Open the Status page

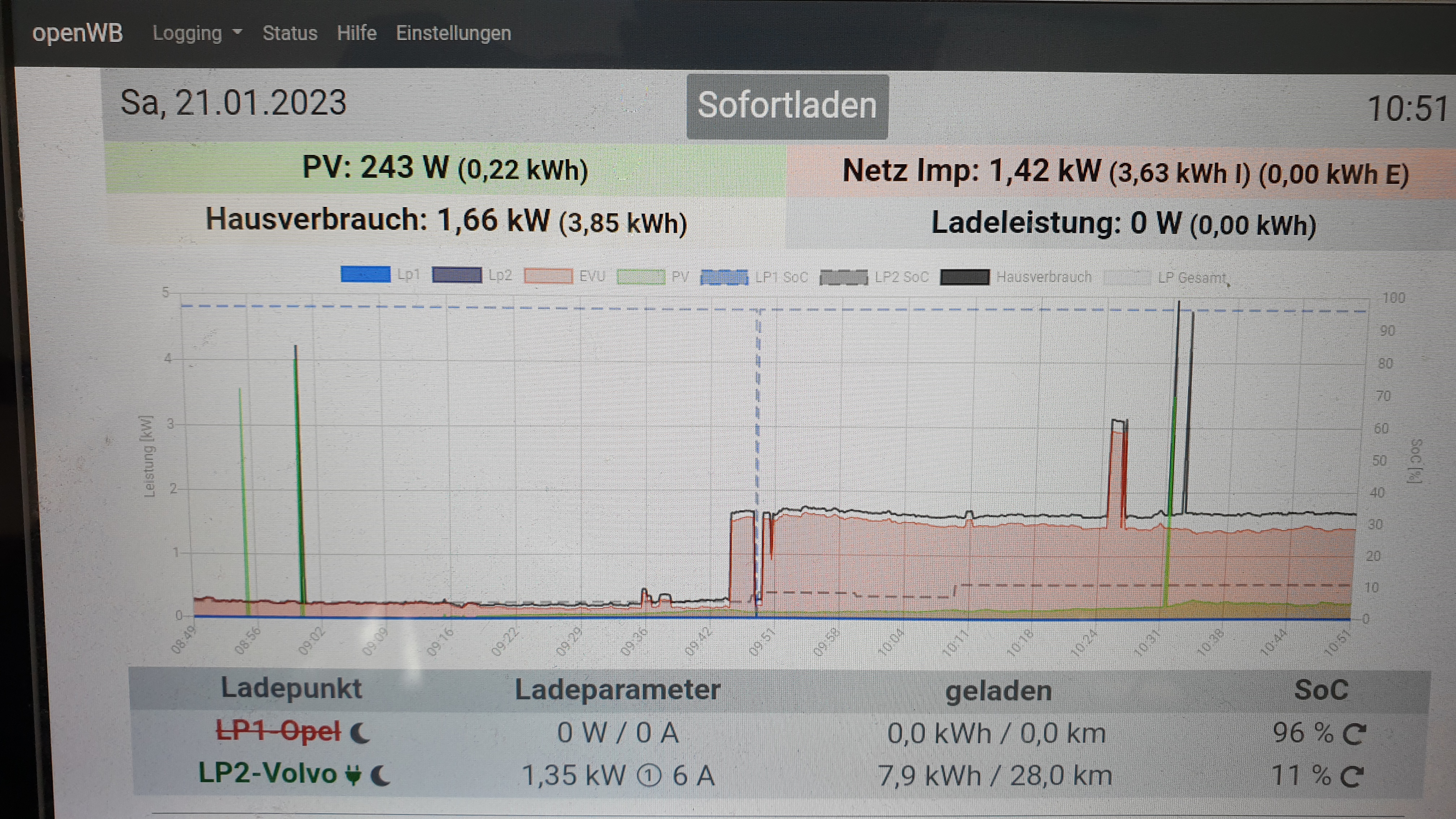tap(290, 33)
